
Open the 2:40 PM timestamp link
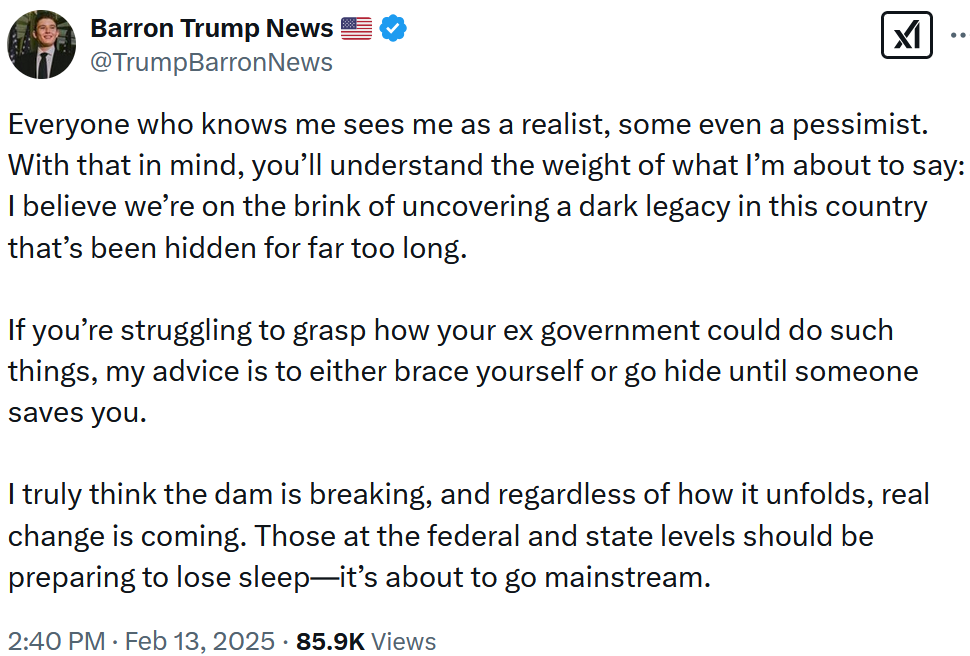(x=56, y=641)
